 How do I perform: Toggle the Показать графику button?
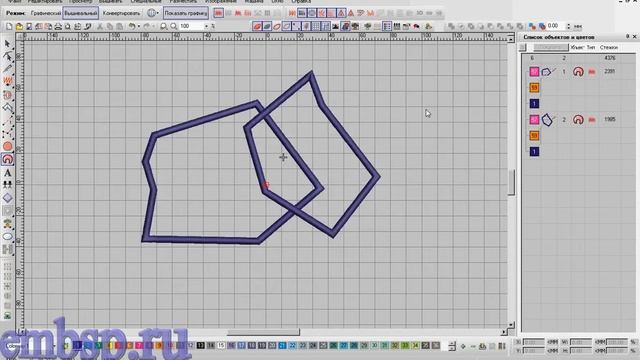click(x=186, y=13)
